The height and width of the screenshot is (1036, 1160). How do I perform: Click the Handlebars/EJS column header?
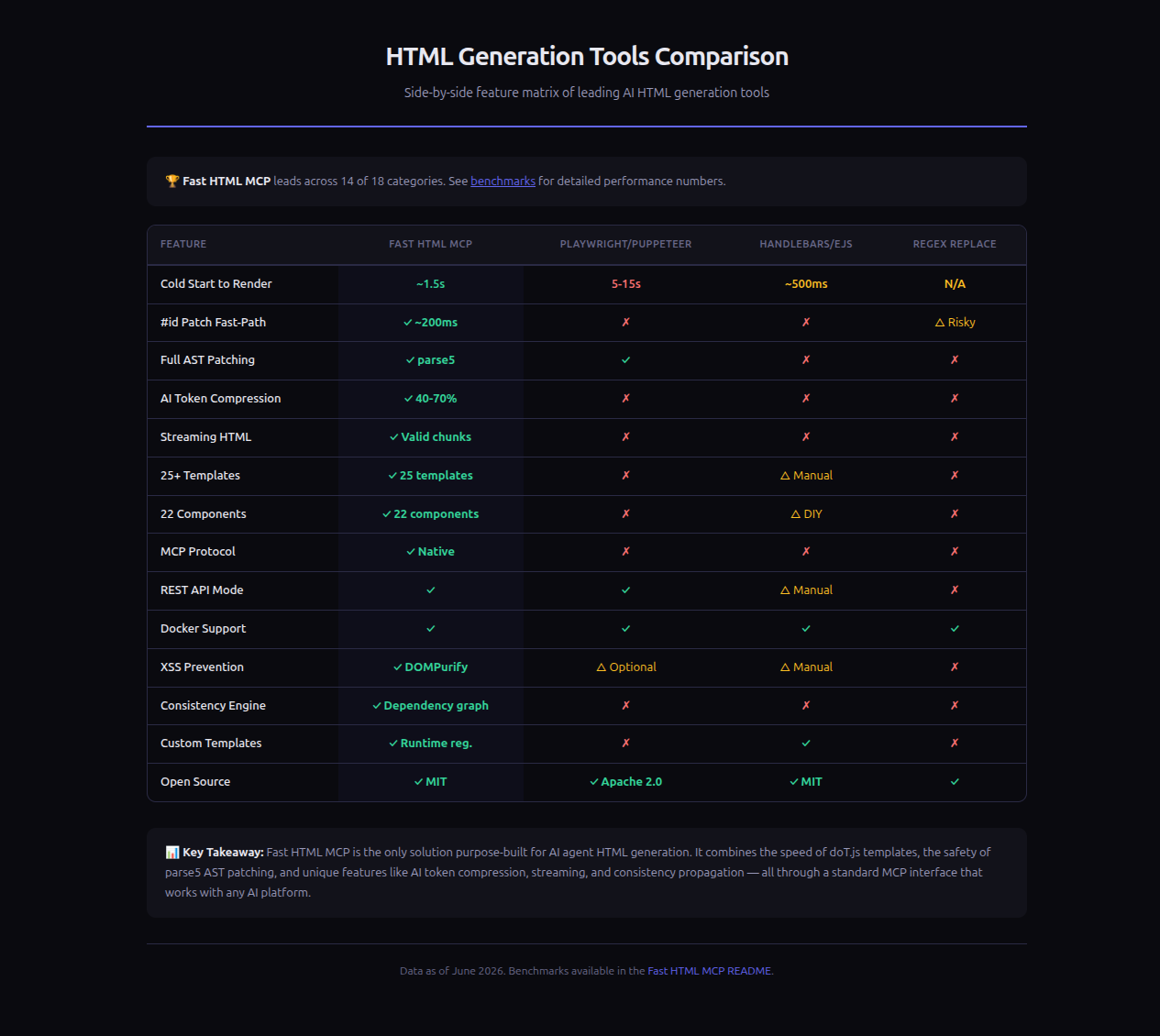806,244
